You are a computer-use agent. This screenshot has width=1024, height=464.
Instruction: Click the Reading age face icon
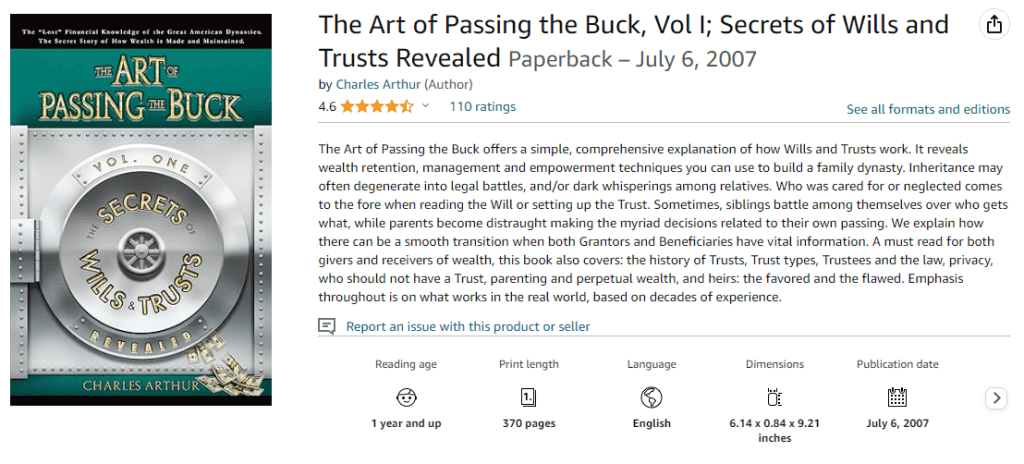coord(406,397)
